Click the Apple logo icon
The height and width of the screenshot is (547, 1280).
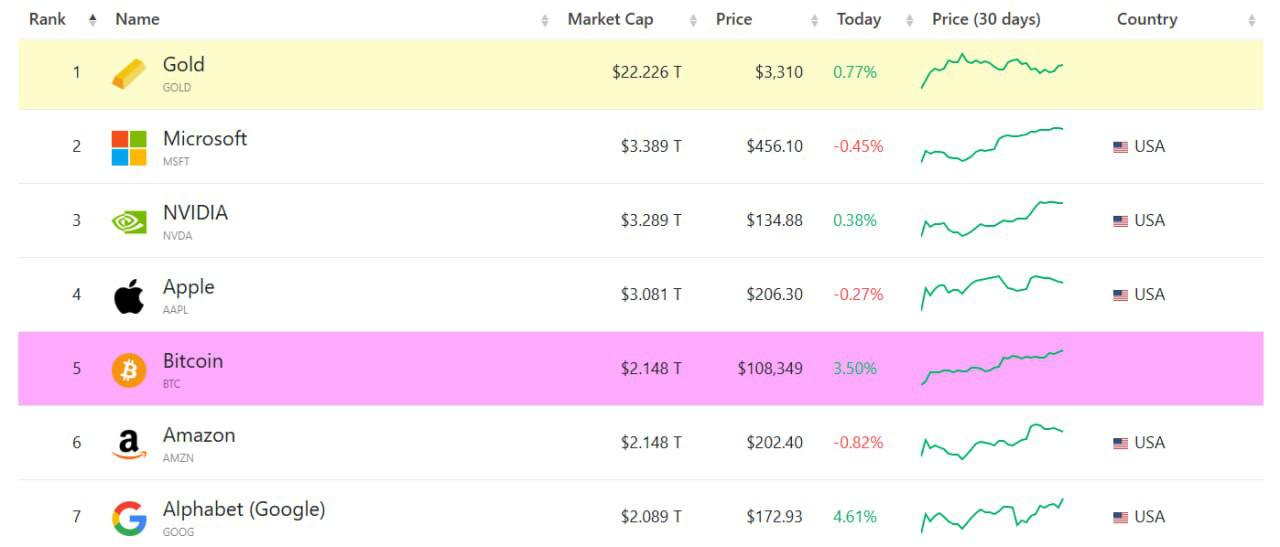128,296
